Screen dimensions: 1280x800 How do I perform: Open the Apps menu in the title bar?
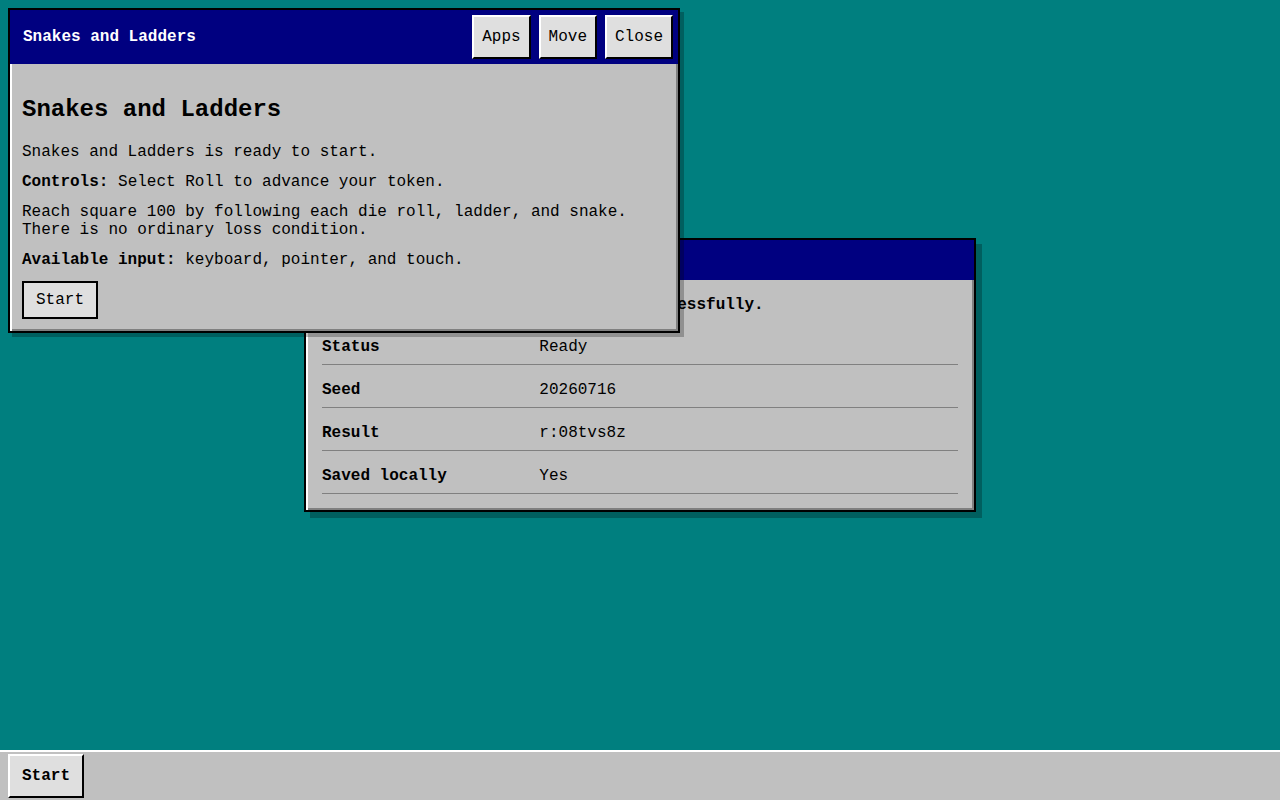coord(501,37)
